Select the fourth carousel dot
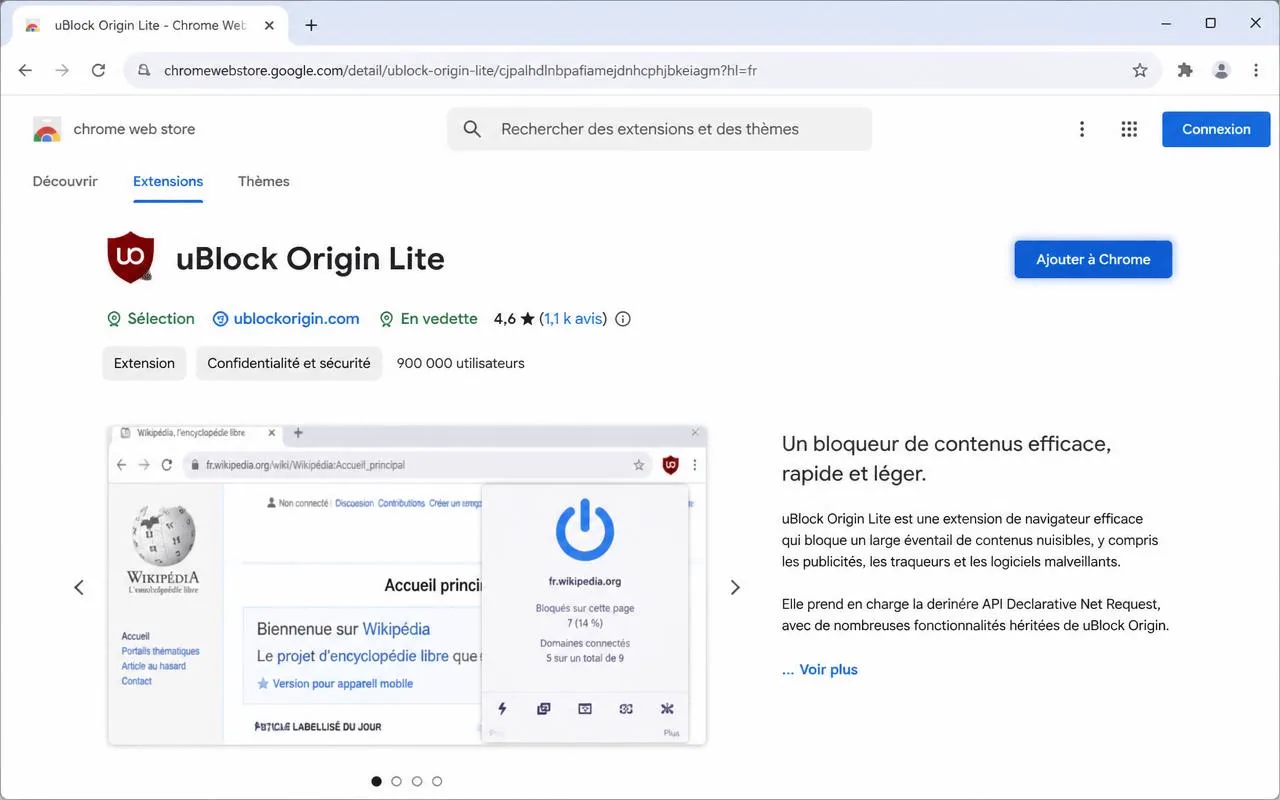1280x800 pixels. coord(437,781)
